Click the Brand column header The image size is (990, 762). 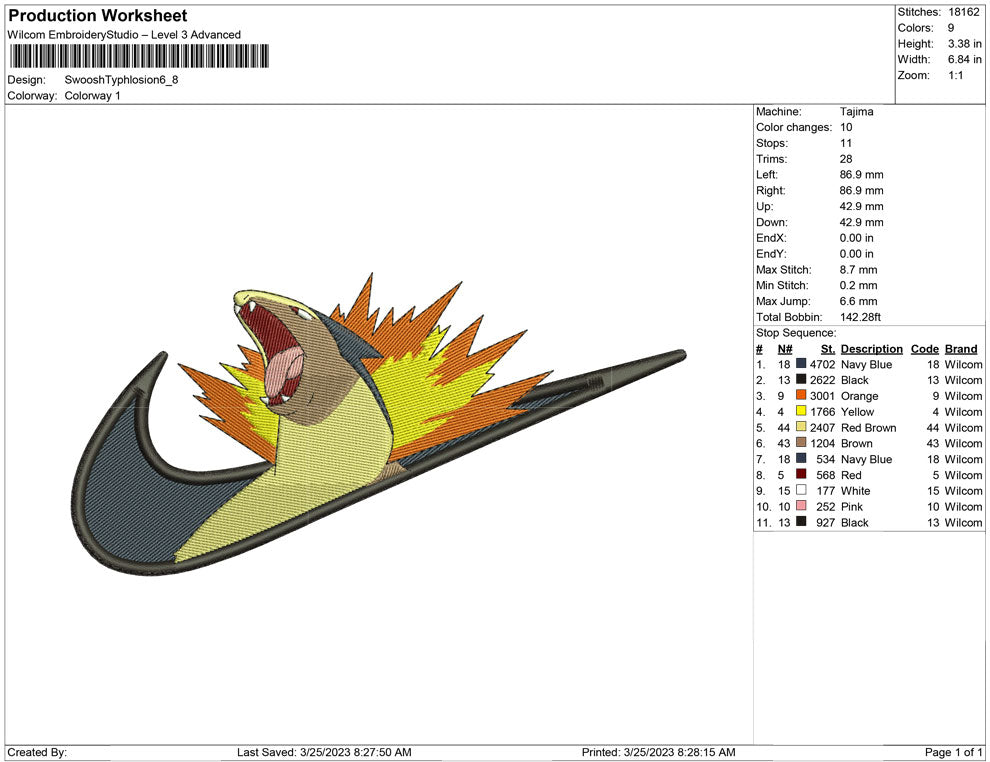tap(960, 349)
